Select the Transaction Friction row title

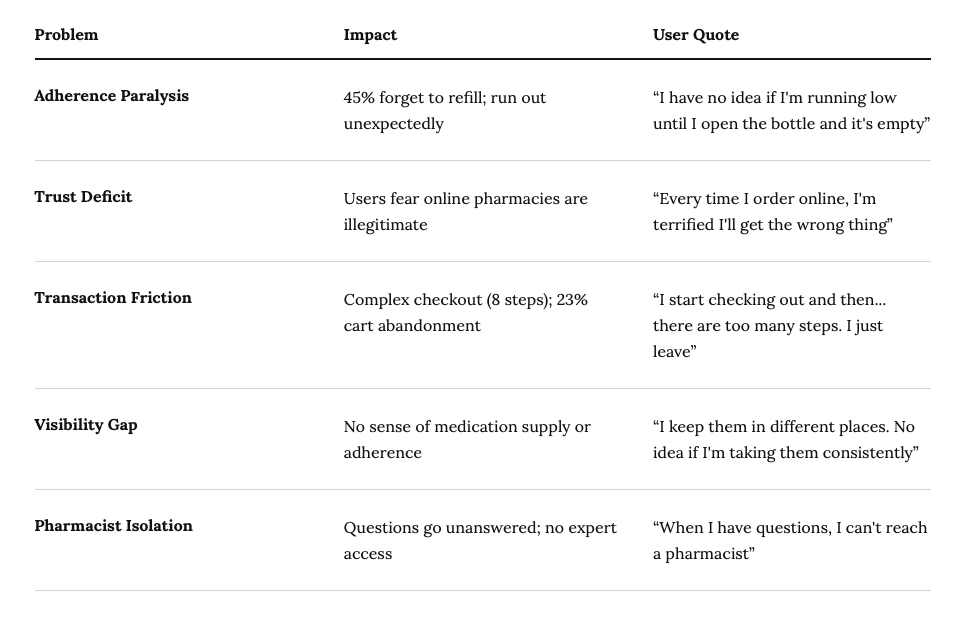click(x=113, y=298)
